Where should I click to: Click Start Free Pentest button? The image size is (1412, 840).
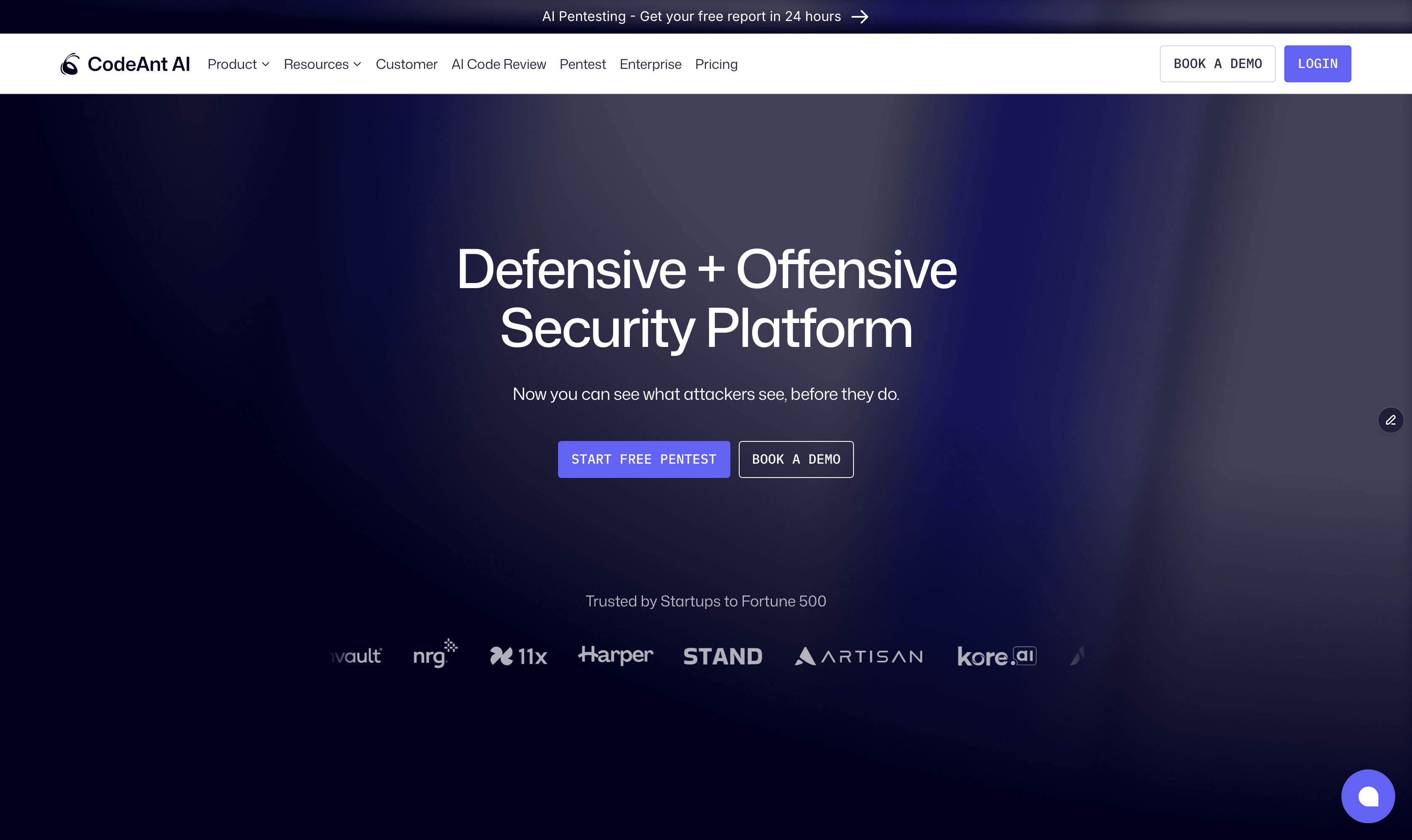(x=643, y=459)
